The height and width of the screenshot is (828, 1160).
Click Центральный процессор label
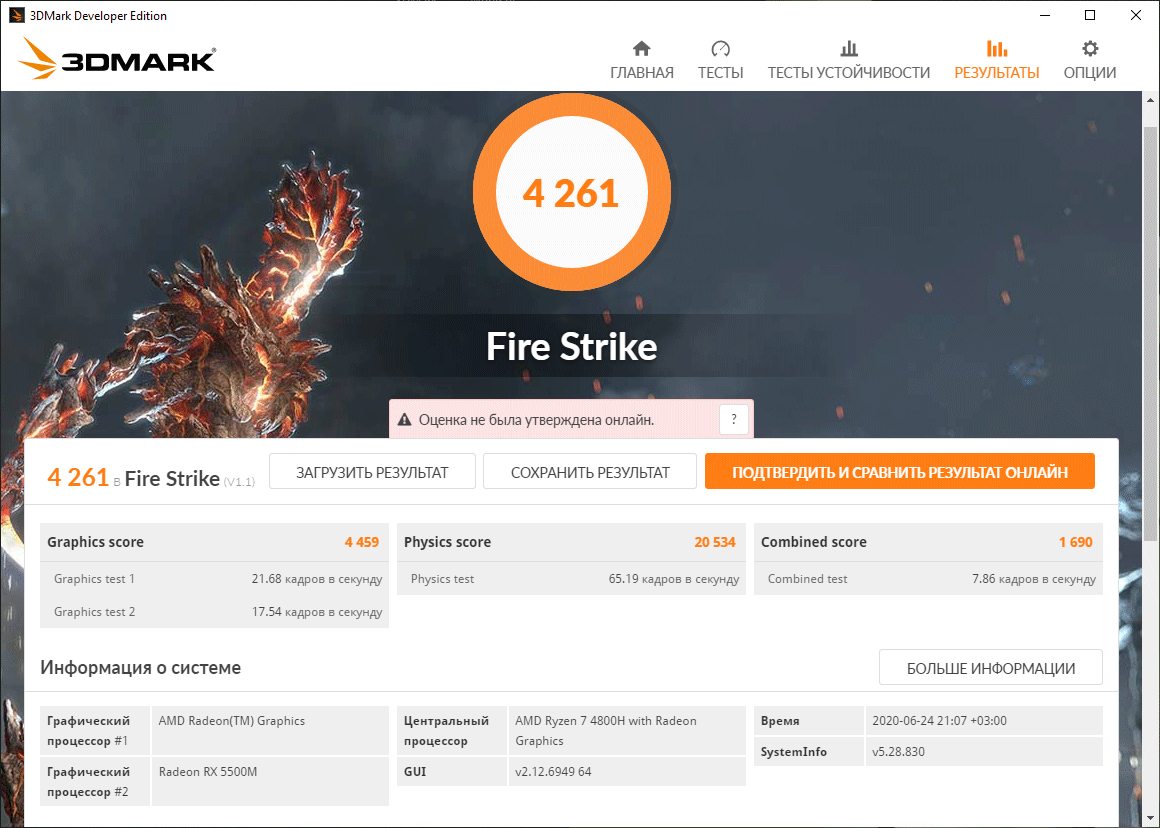446,730
